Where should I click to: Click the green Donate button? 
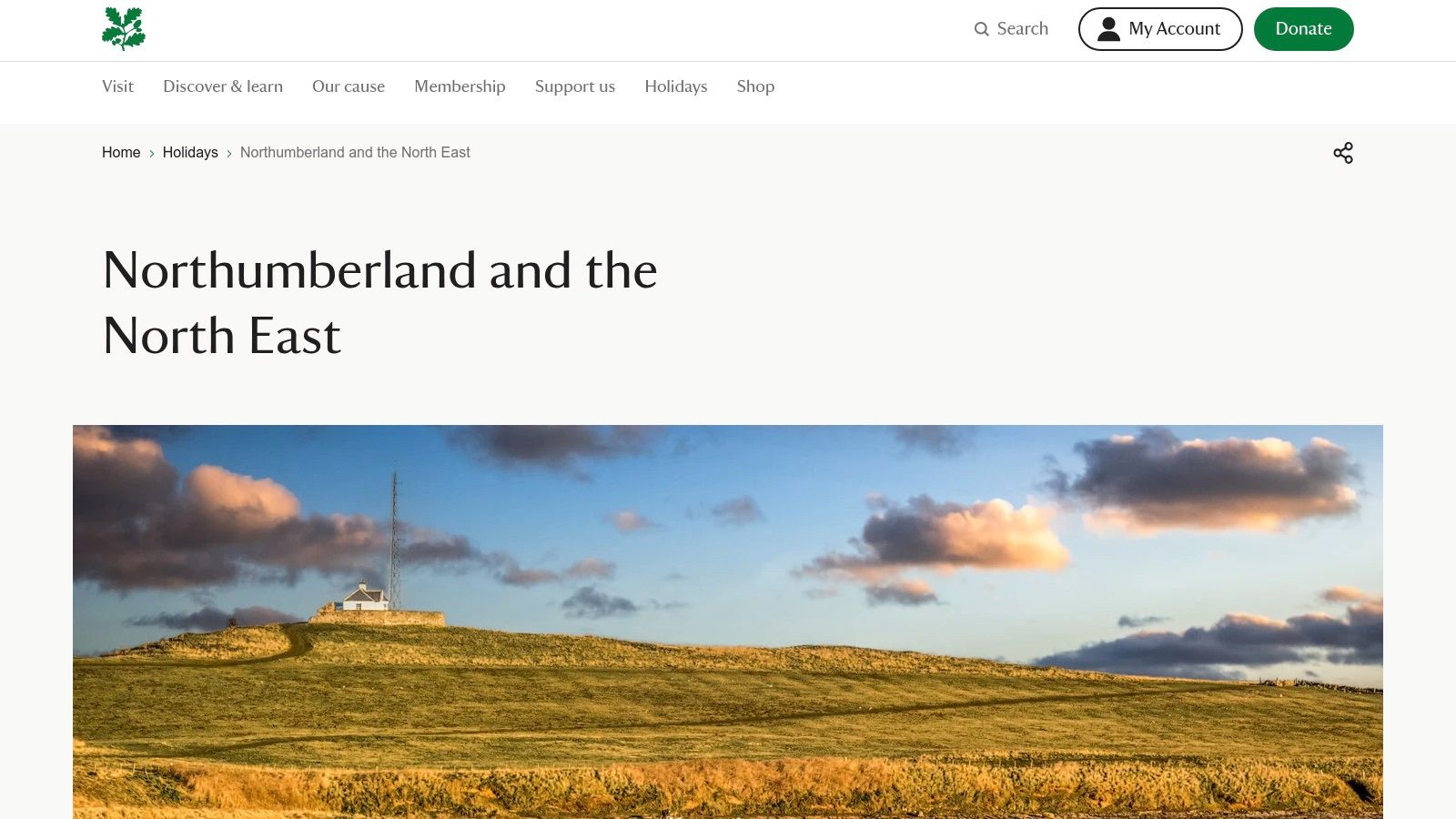click(1303, 29)
